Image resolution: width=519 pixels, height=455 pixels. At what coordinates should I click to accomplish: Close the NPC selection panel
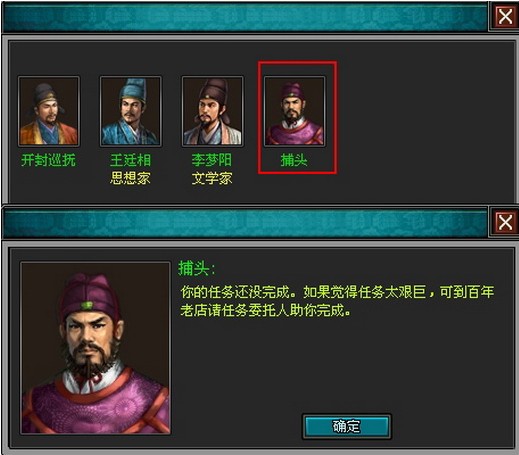(505, 16)
